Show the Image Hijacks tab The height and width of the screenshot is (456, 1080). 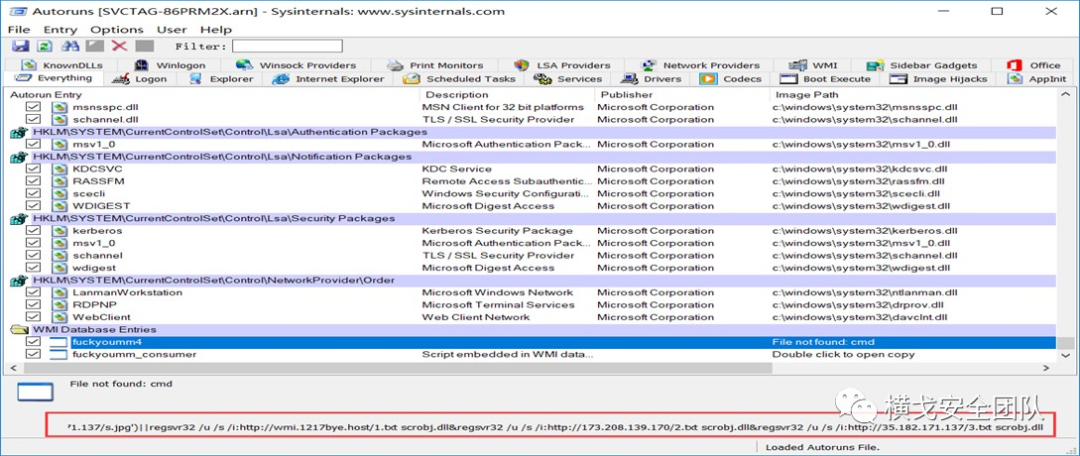pyautogui.click(x=939, y=79)
